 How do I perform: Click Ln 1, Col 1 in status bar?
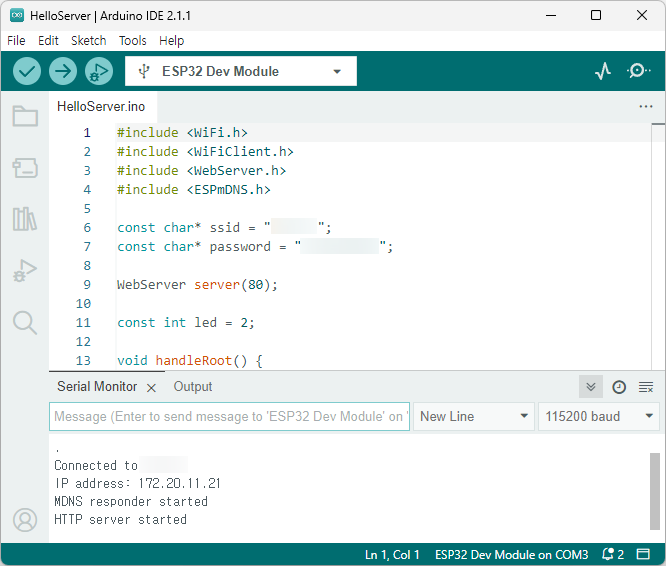pyautogui.click(x=392, y=555)
